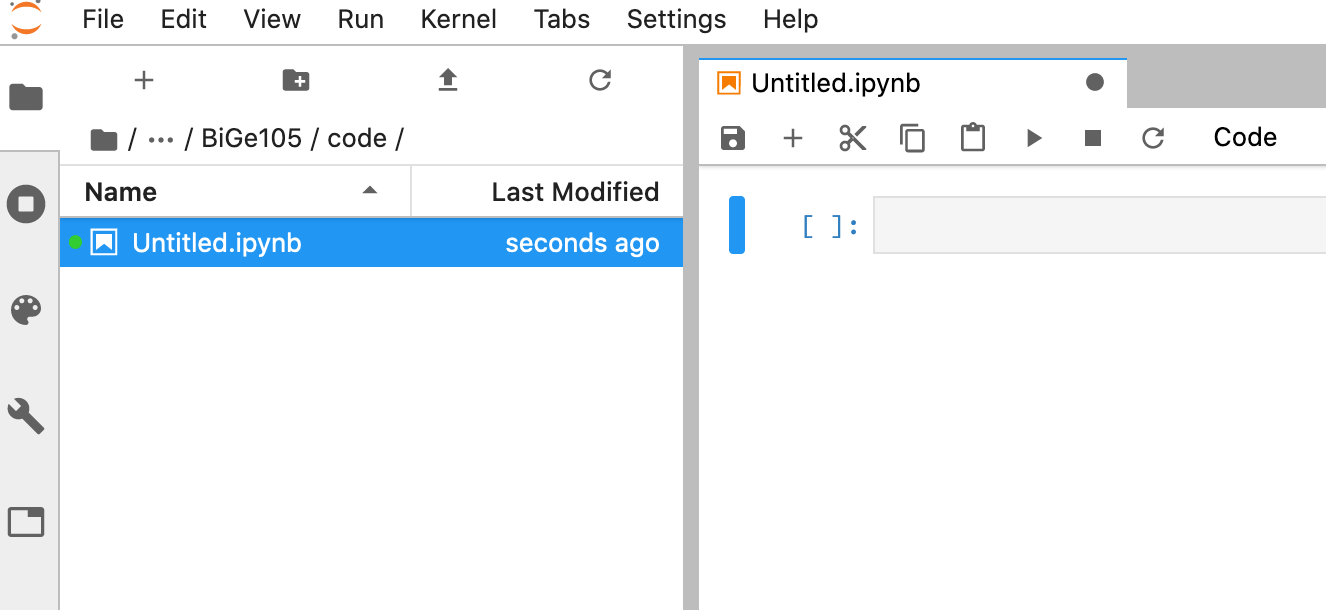Interrupt the kernel with stop button

(x=1093, y=138)
